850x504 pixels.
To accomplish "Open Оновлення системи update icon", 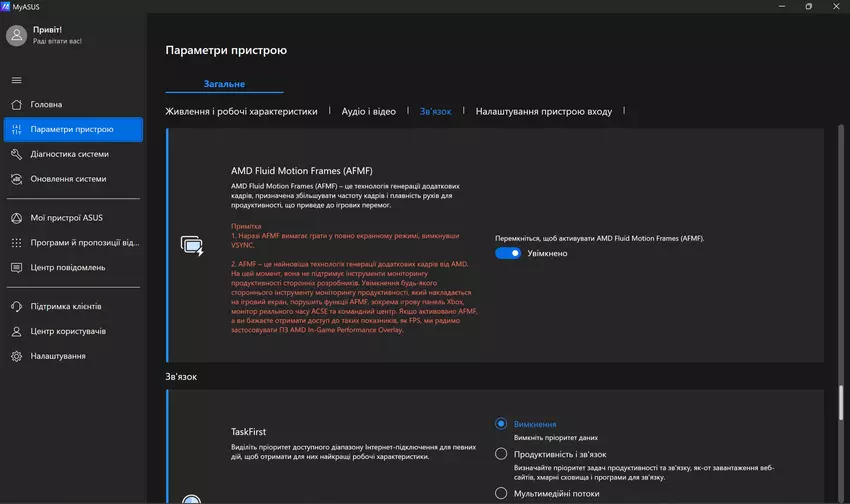I will coord(17,179).
